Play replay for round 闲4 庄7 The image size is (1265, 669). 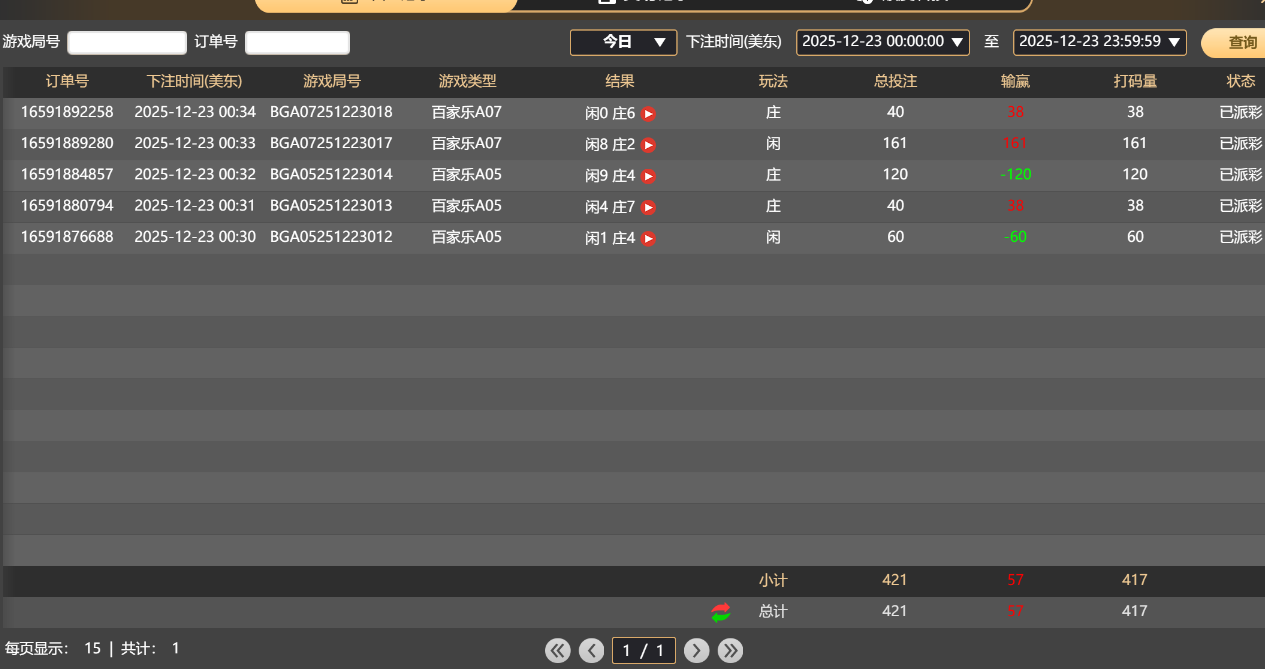(x=648, y=208)
